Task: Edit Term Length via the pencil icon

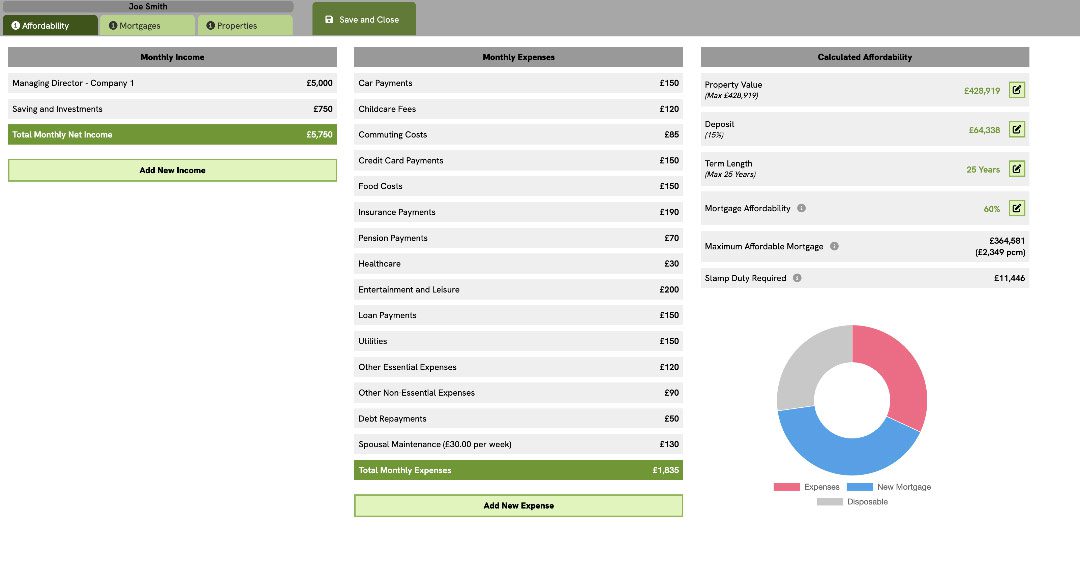Action: click(x=1016, y=168)
